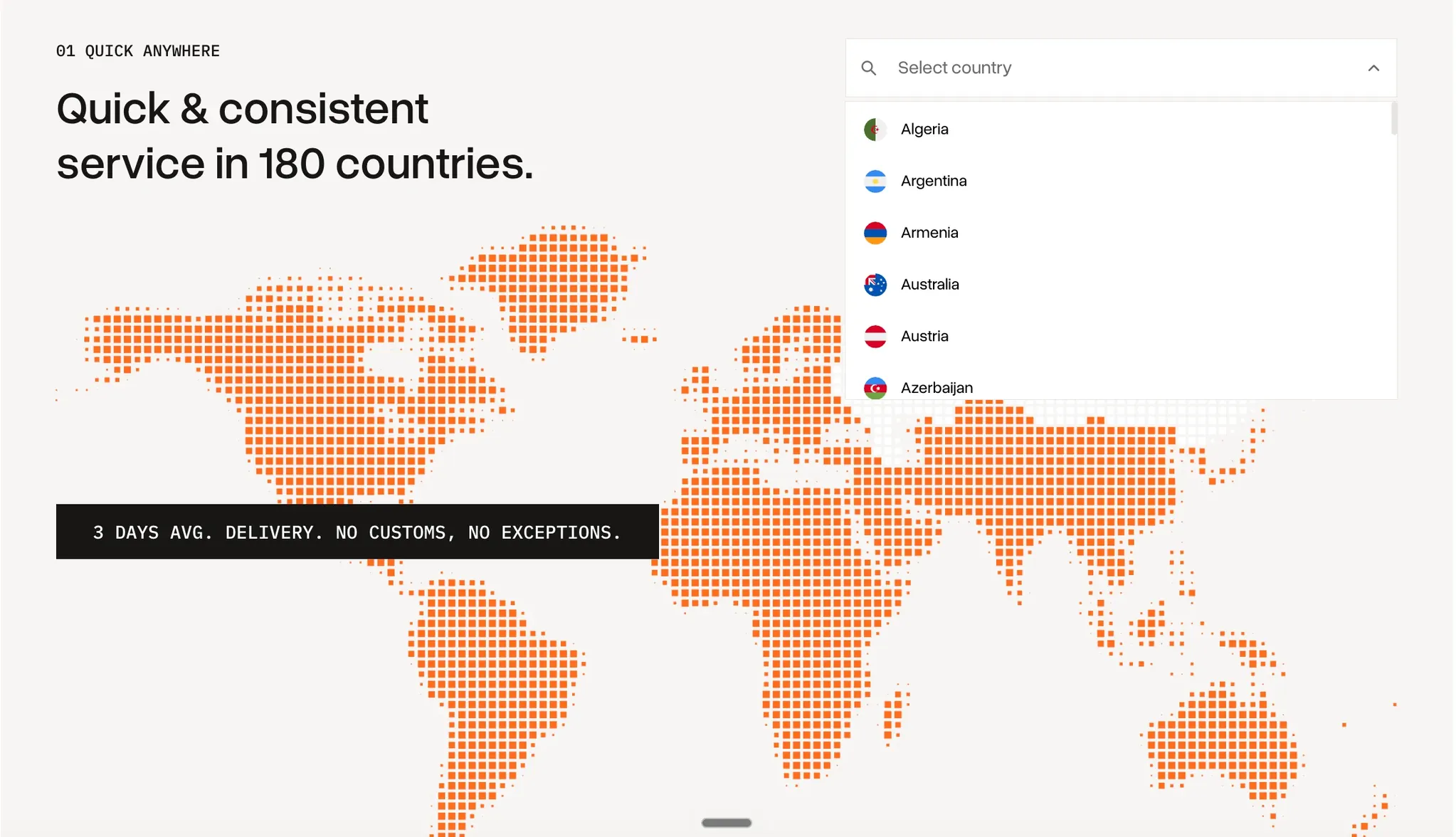1456x837 pixels.
Task: Click the Azerbaijan flag icon
Action: 875,388
